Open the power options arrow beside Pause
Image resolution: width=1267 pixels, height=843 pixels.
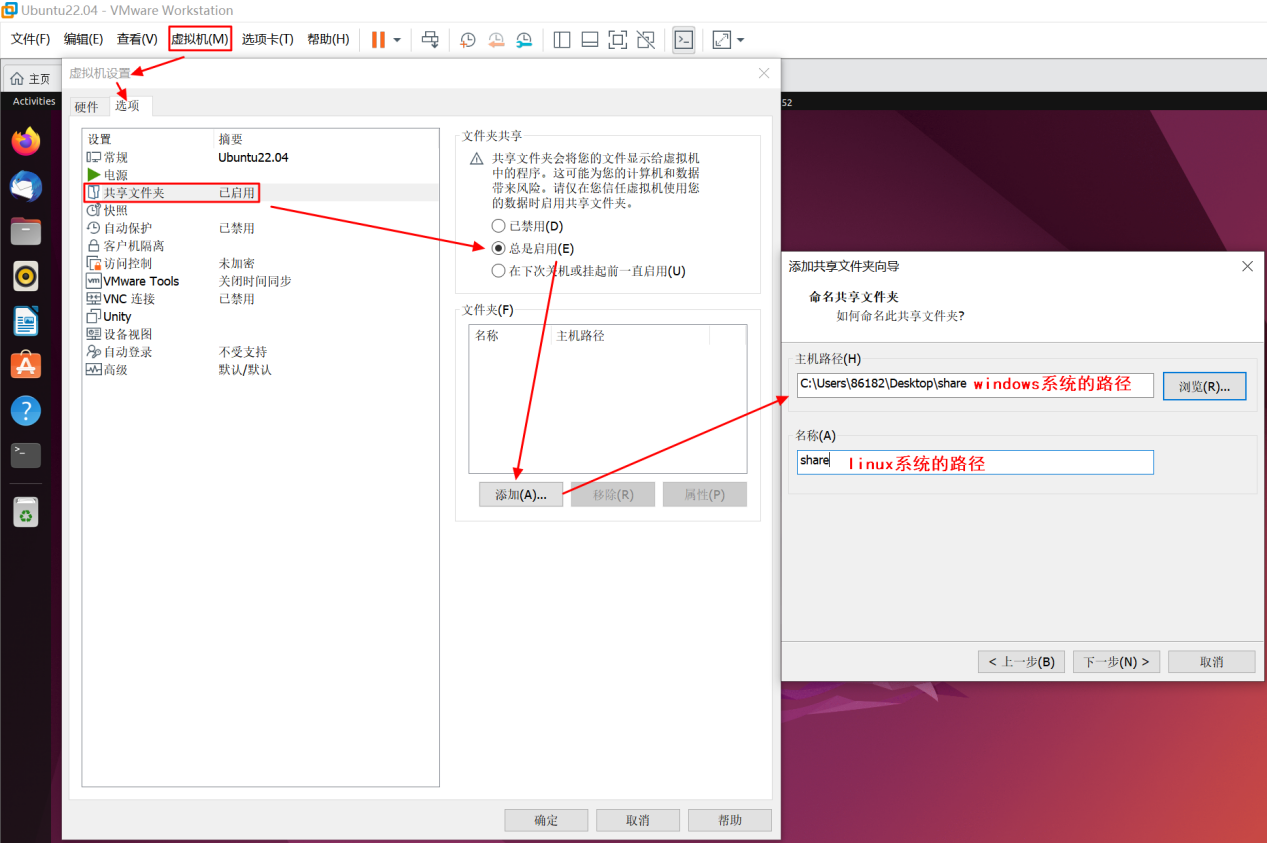[x=397, y=40]
